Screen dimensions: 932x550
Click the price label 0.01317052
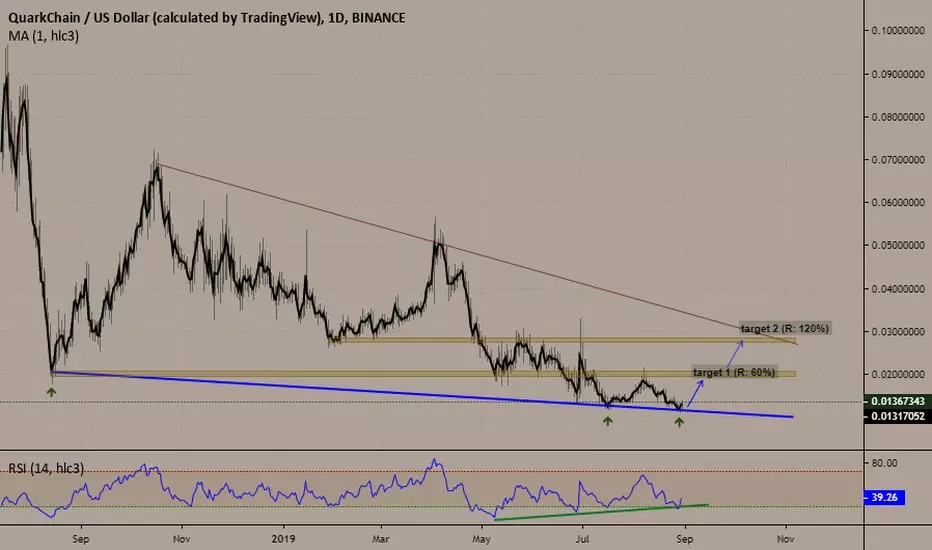coord(898,416)
